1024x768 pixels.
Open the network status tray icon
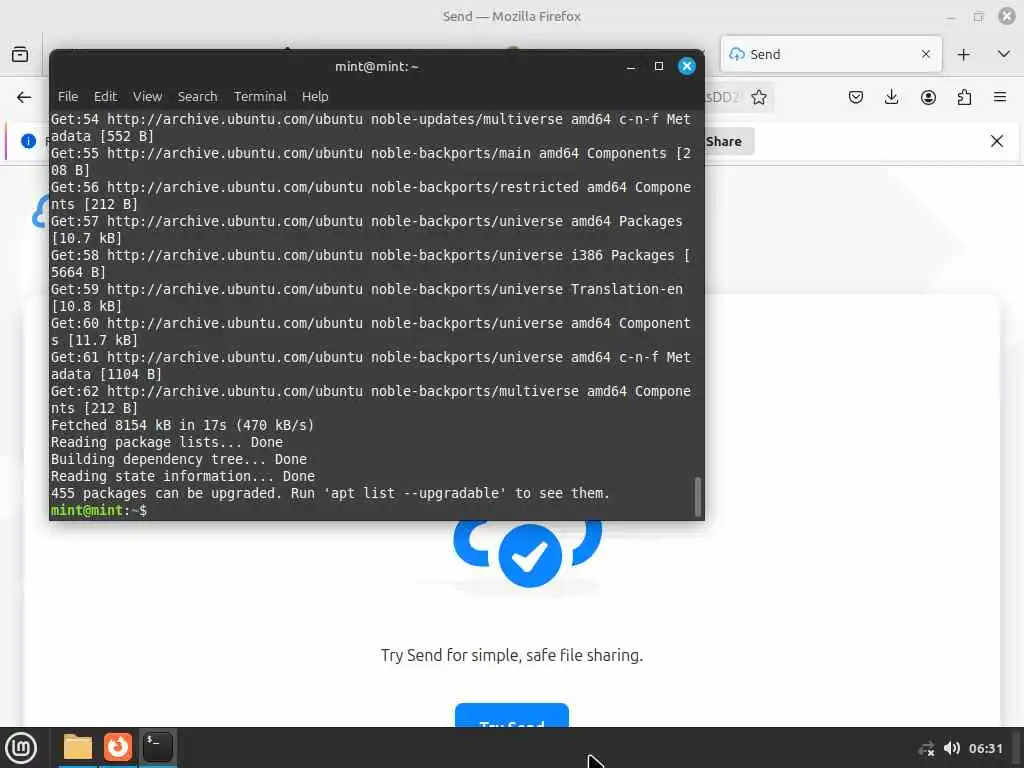926,748
